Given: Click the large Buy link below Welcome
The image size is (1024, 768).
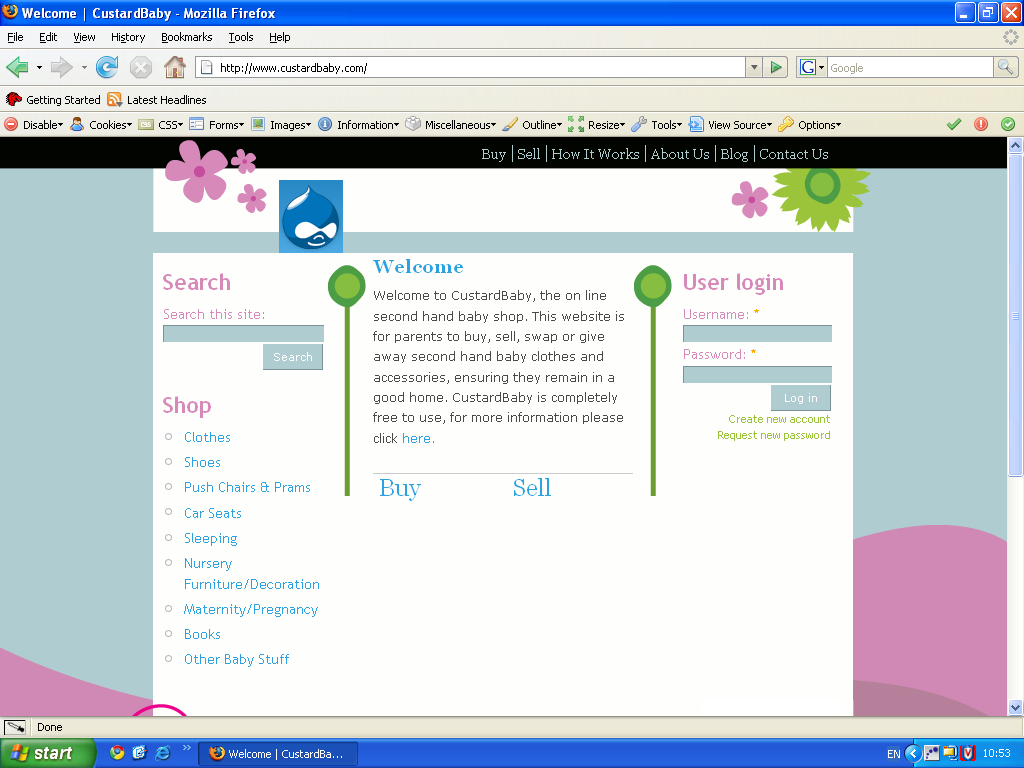Looking at the screenshot, I should (400, 488).
